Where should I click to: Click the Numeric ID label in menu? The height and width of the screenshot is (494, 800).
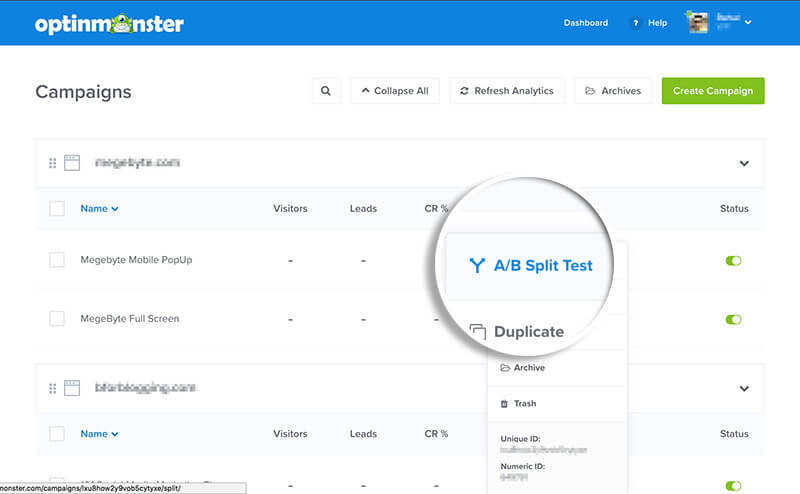[x=523, y=466]
